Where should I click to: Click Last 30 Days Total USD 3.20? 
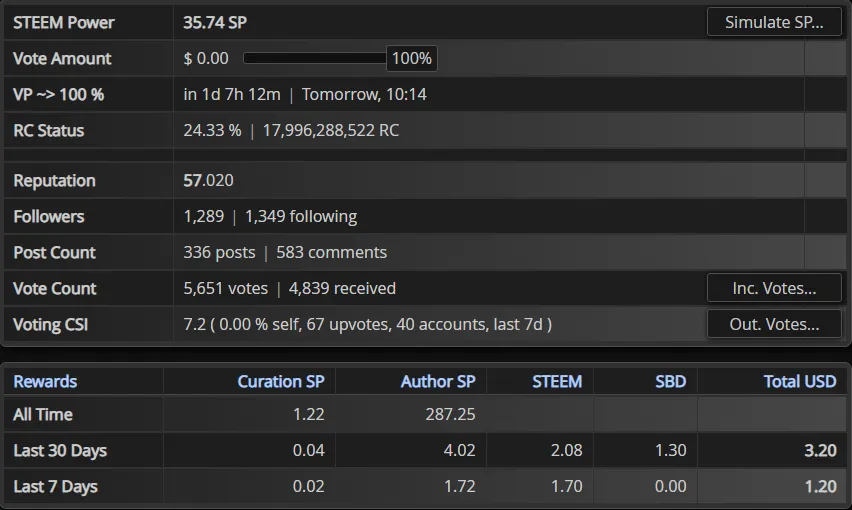[x=820, y=450]
